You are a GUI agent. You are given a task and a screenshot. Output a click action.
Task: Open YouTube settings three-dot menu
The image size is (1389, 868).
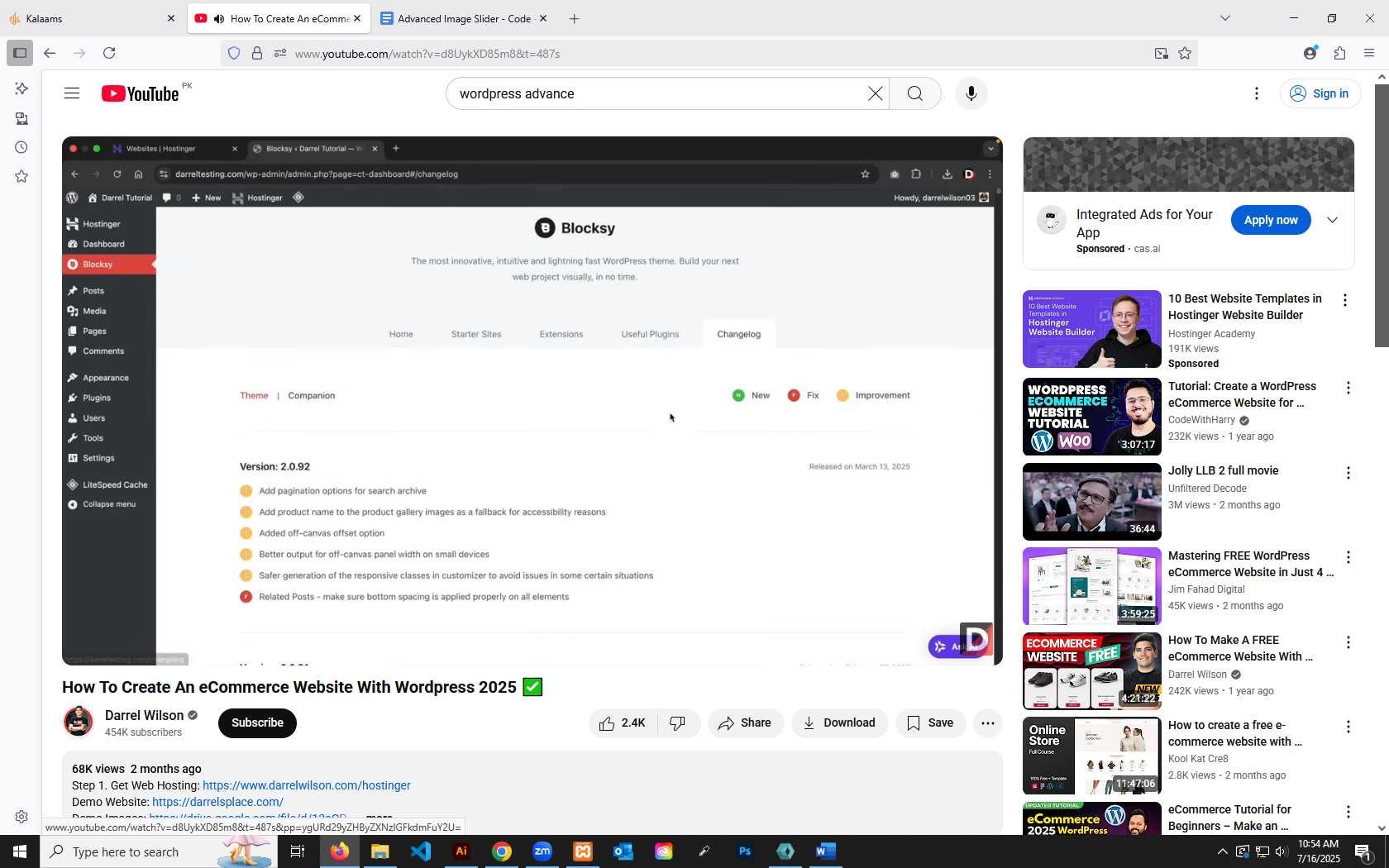pyautogui.click(x=1257, y=93)
